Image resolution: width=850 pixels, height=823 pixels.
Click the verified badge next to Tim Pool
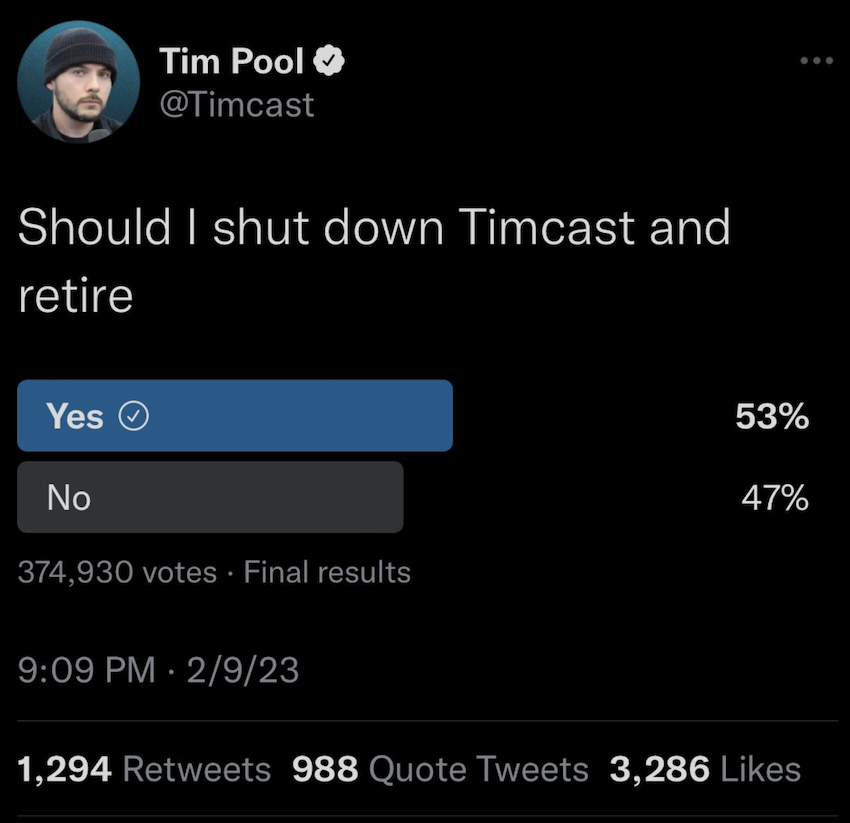point(330,64)
